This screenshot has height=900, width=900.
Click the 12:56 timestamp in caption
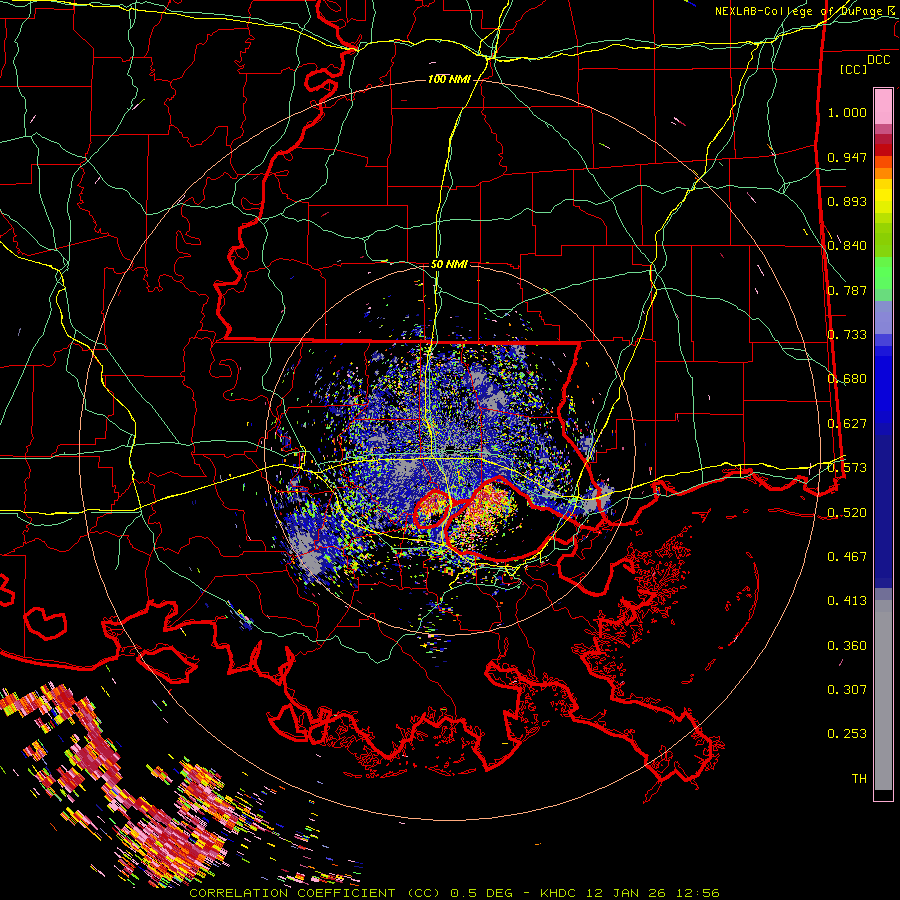coord(697,893)
